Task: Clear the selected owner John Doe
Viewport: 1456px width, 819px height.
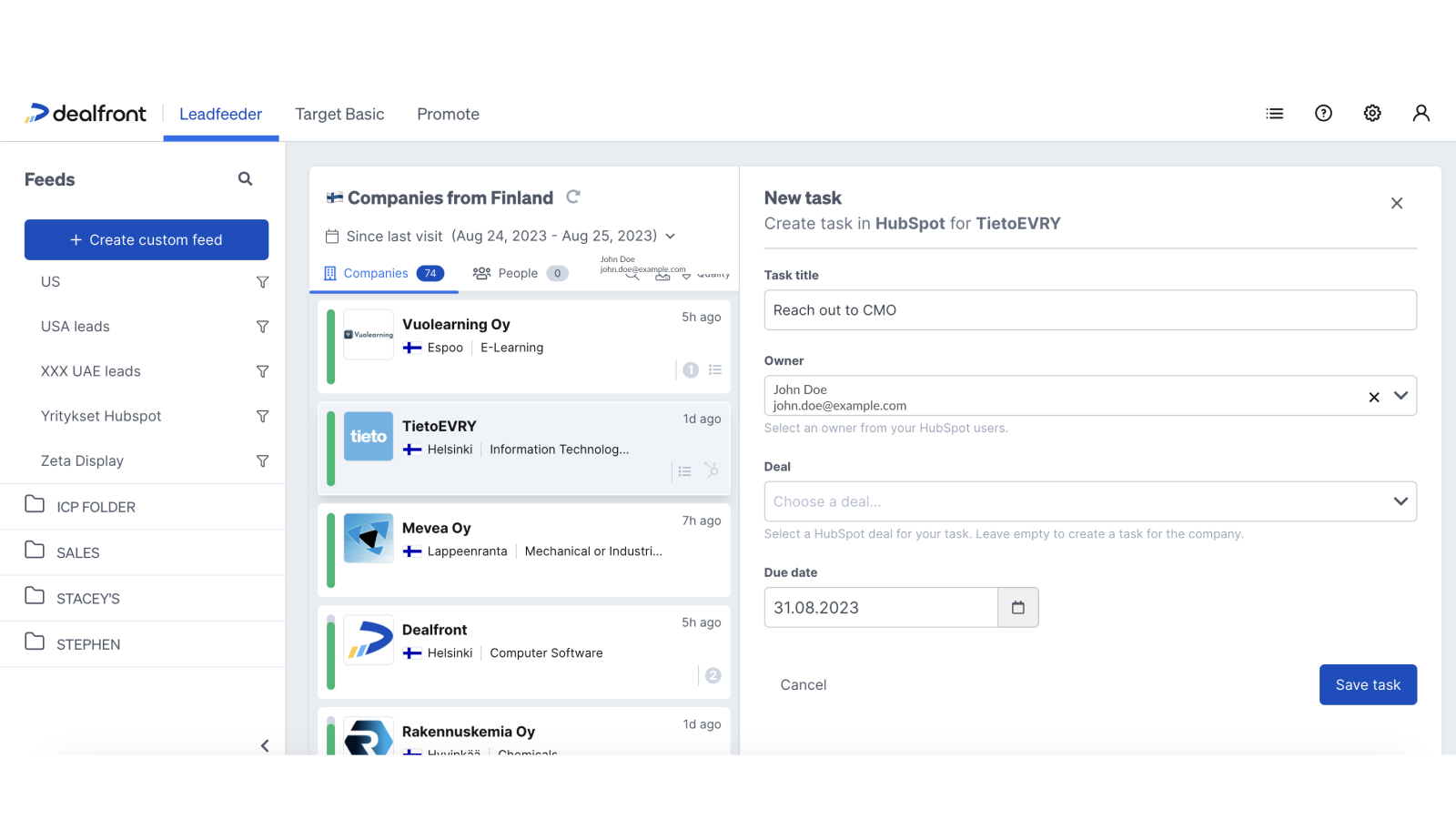Action: pyautogui.click(x=1373, y=396)
